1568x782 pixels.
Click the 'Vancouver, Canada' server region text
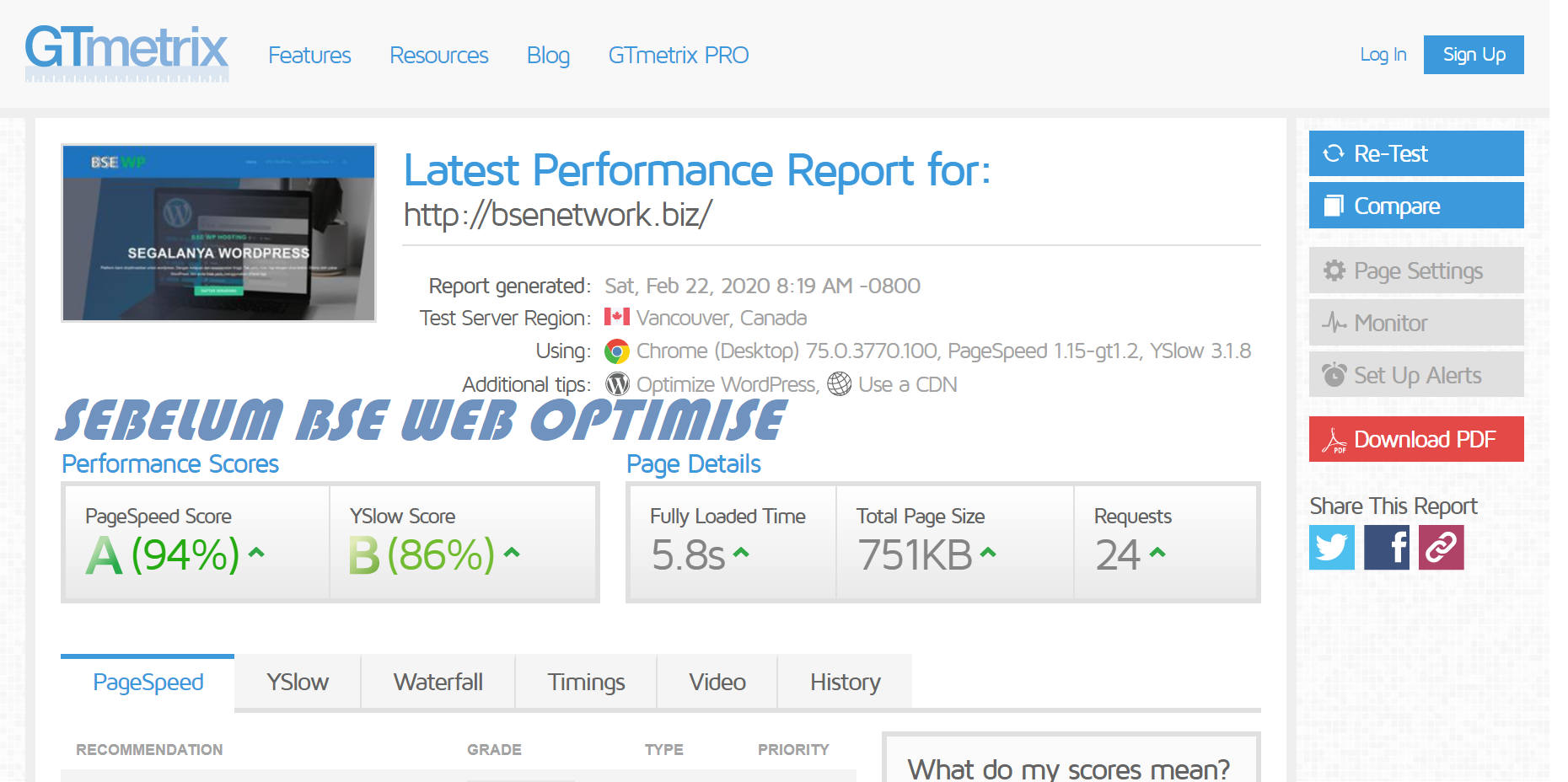722,319
